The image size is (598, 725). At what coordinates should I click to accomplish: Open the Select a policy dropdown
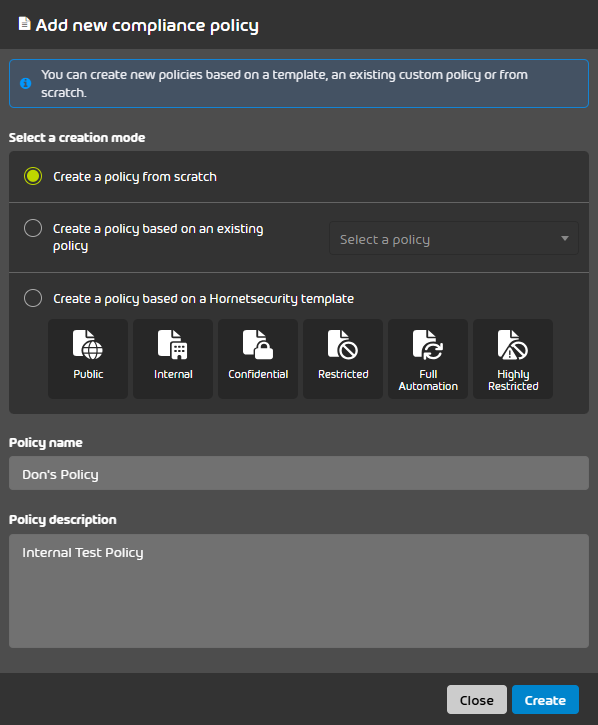(x=454, y=239)
